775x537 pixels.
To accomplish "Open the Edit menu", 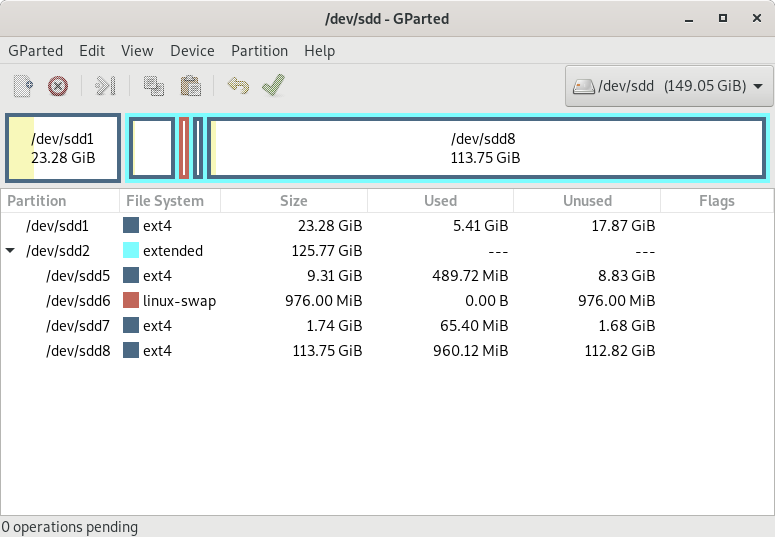I will [x=92, y=51].
